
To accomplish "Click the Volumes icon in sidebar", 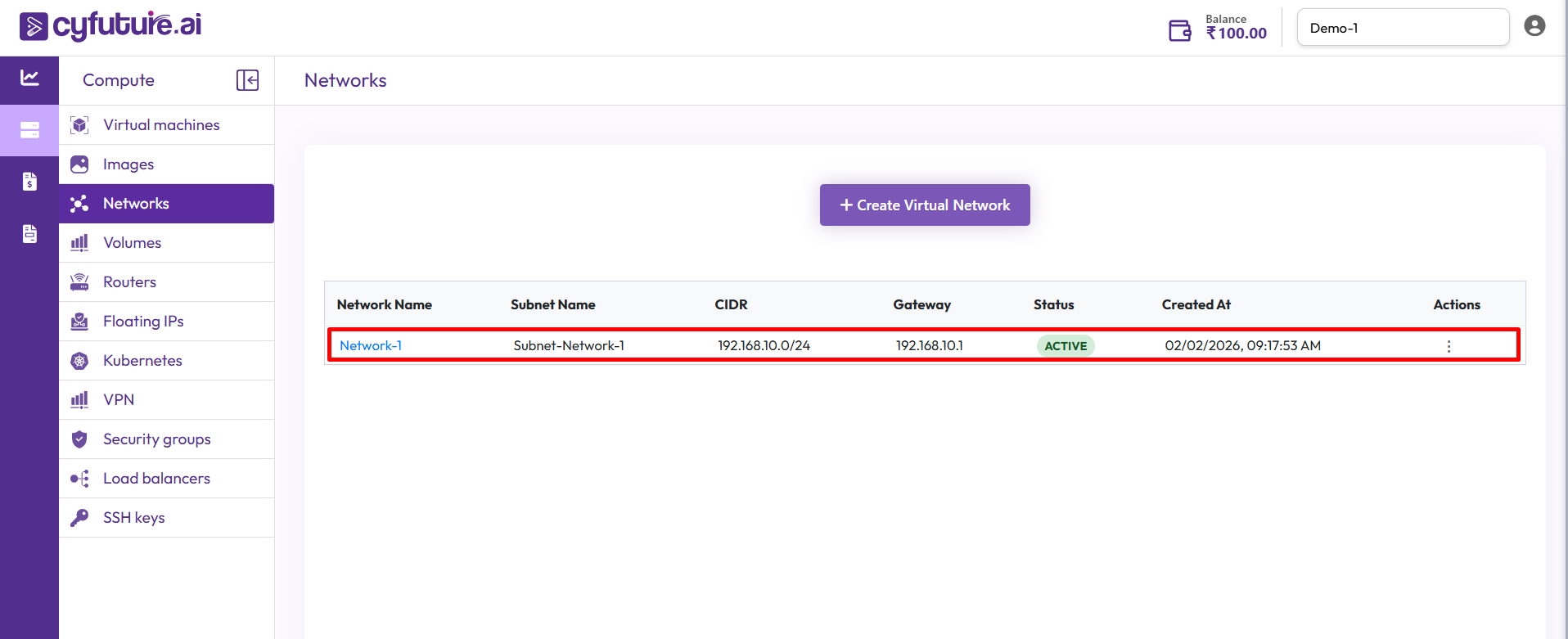I will click(x=79, y=243).
